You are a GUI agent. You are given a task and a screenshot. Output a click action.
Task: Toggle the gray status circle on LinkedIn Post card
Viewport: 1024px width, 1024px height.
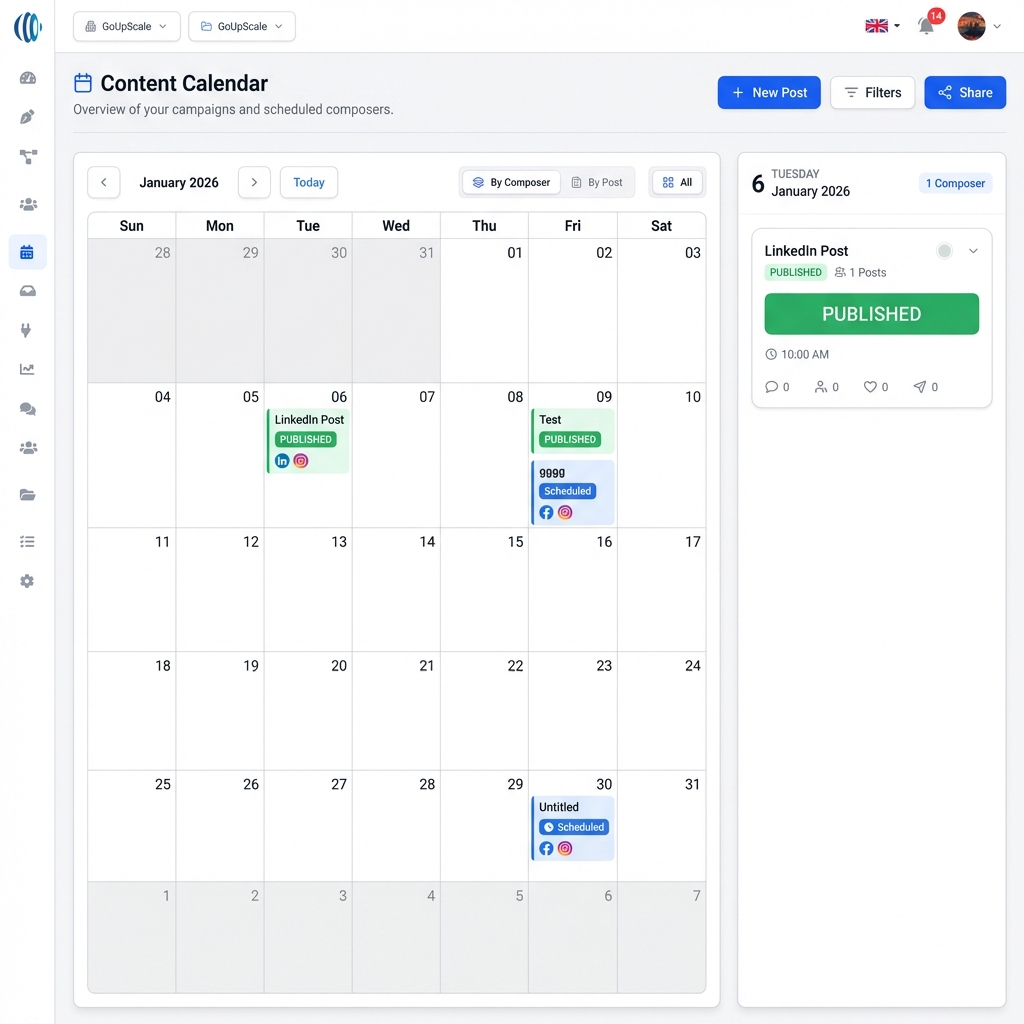(944, 251)
